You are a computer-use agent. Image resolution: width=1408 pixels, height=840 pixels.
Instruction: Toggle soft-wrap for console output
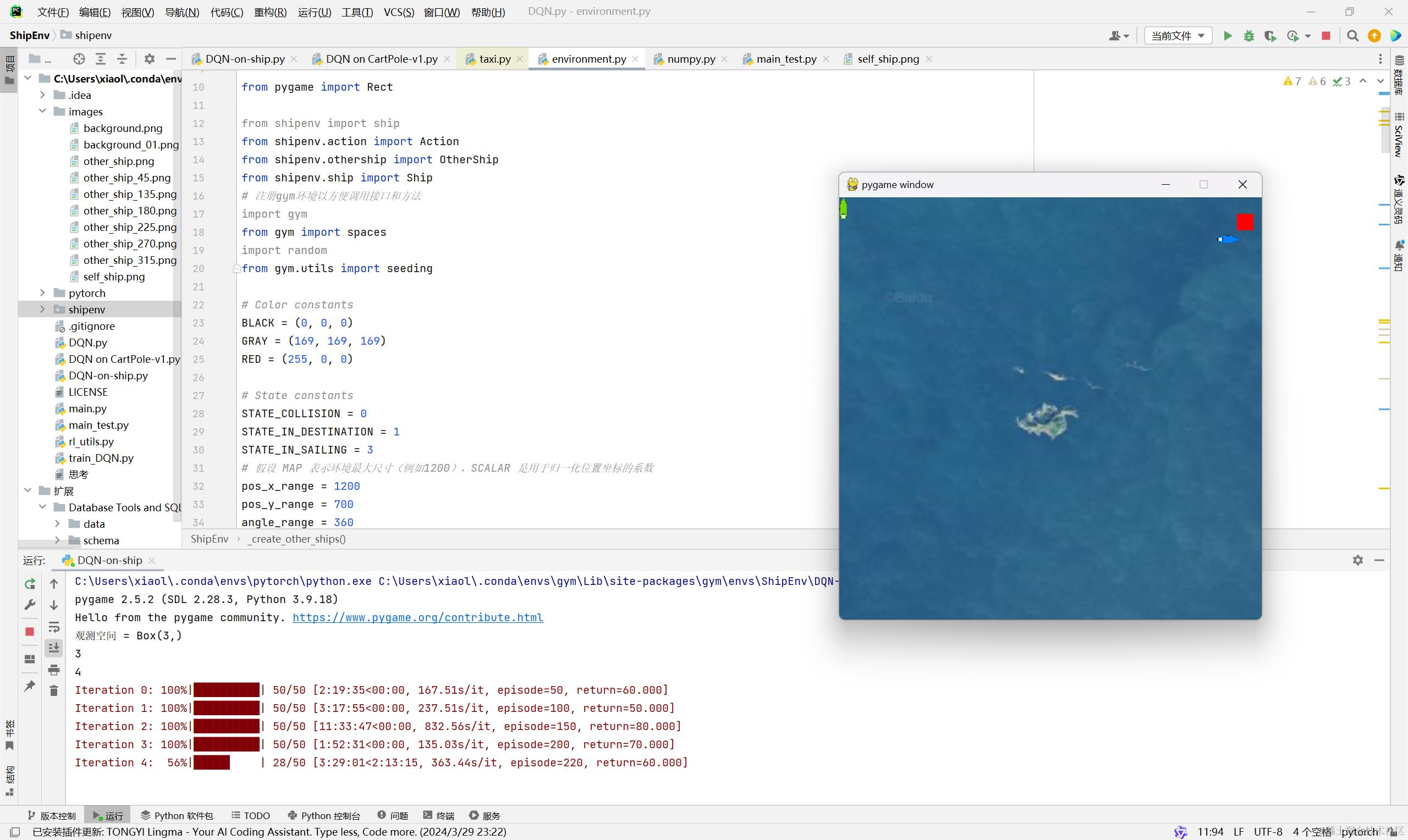pos(54,627)
